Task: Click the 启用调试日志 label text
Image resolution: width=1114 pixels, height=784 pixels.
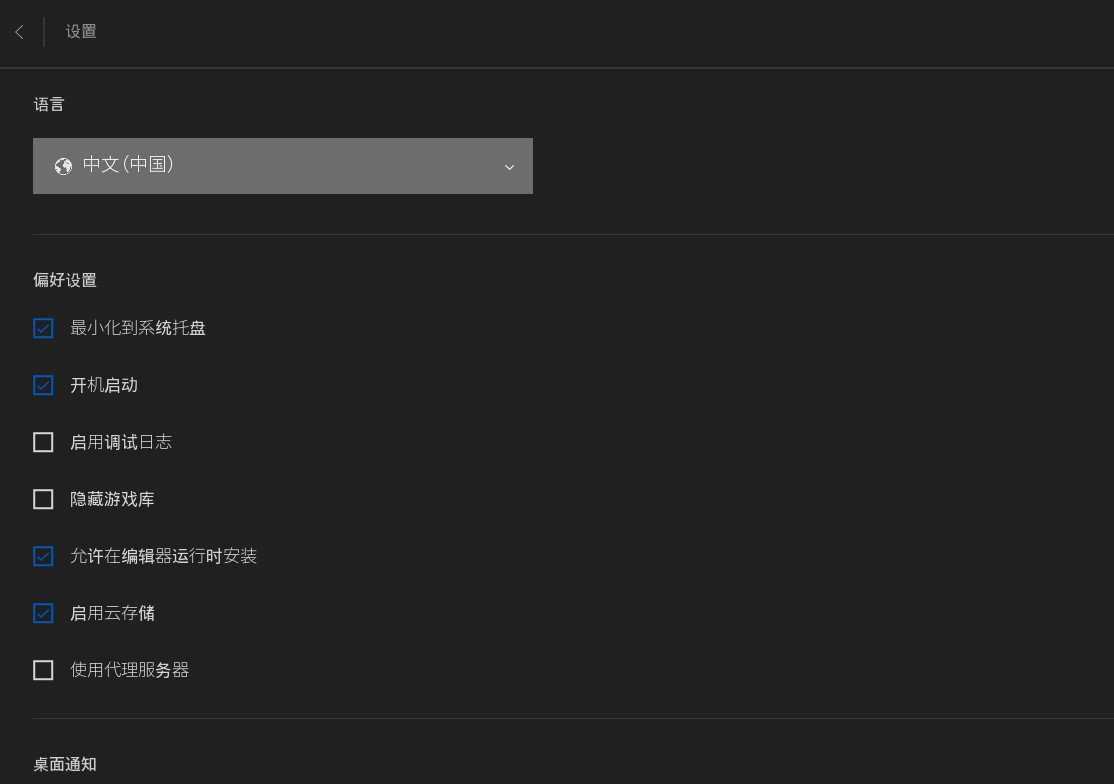Action: (x=121, y=442)
